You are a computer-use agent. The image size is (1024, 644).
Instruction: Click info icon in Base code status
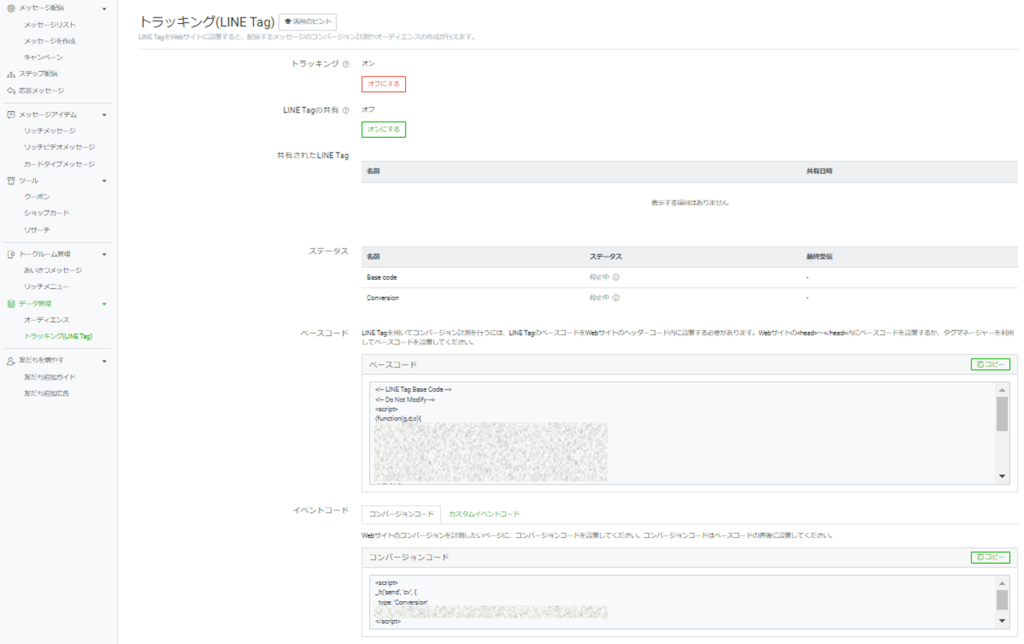coord(616,278)
